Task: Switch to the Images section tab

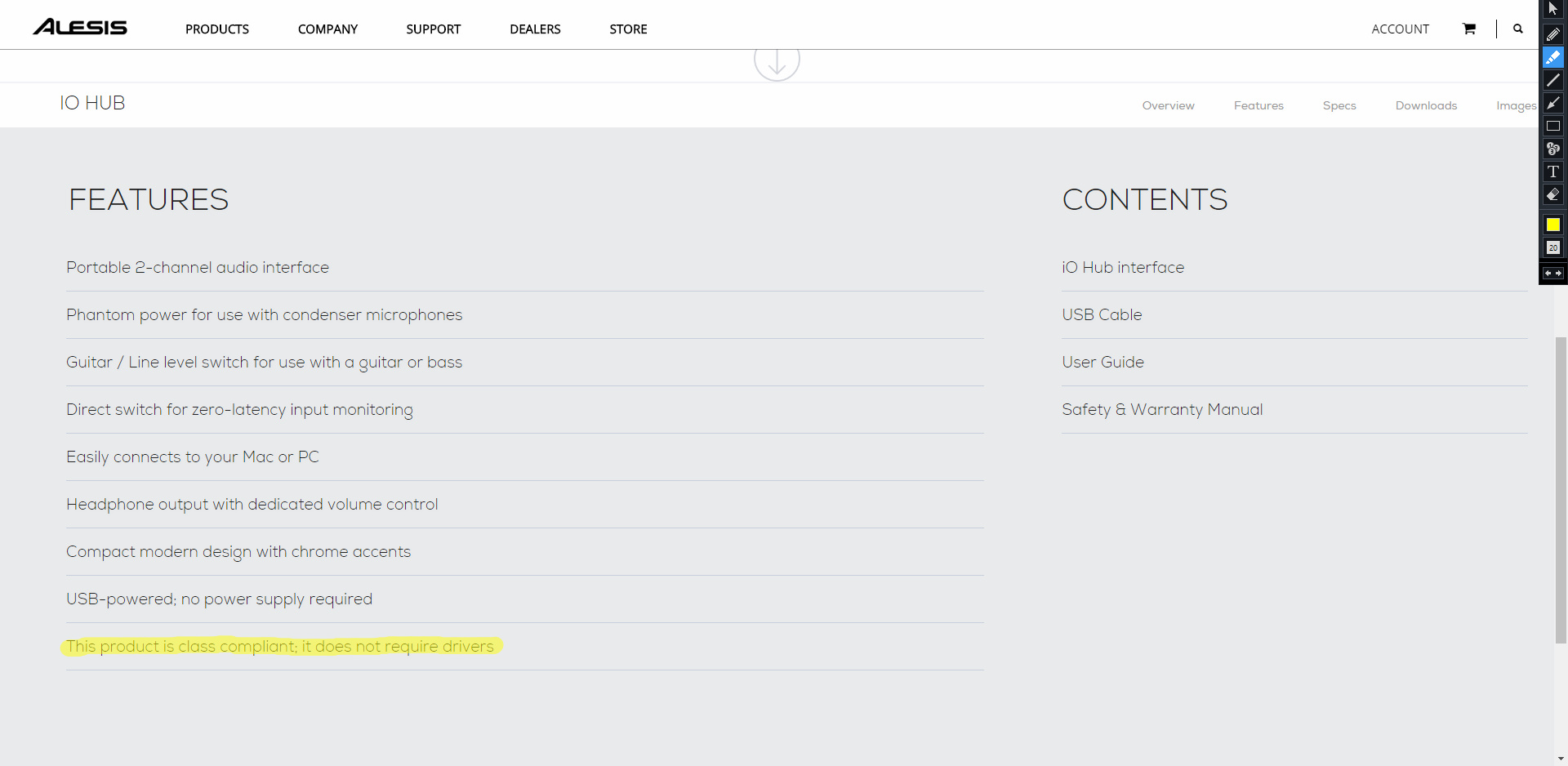Action: tap(1517, 106)
